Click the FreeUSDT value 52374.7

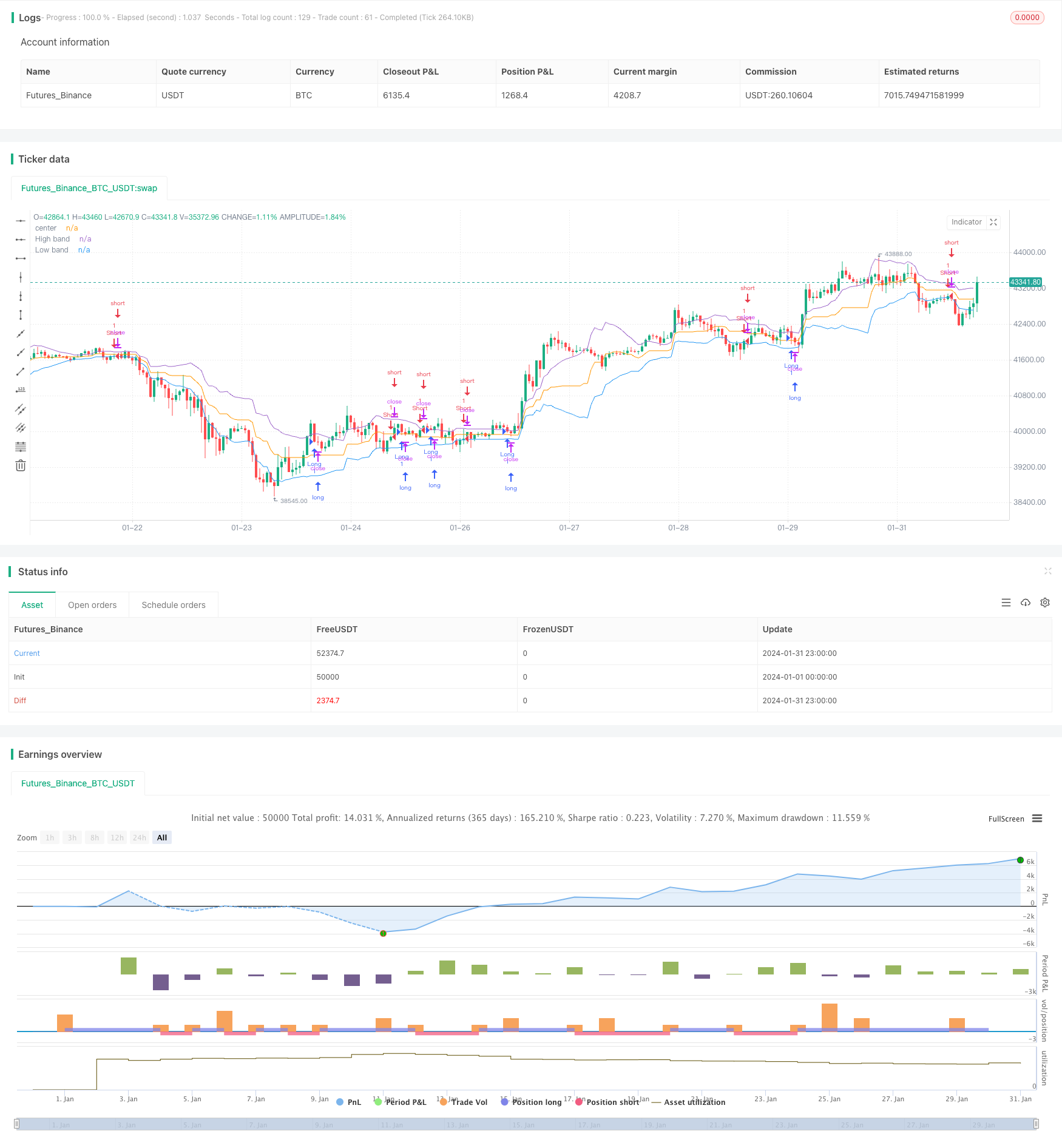tap(330, 653)
